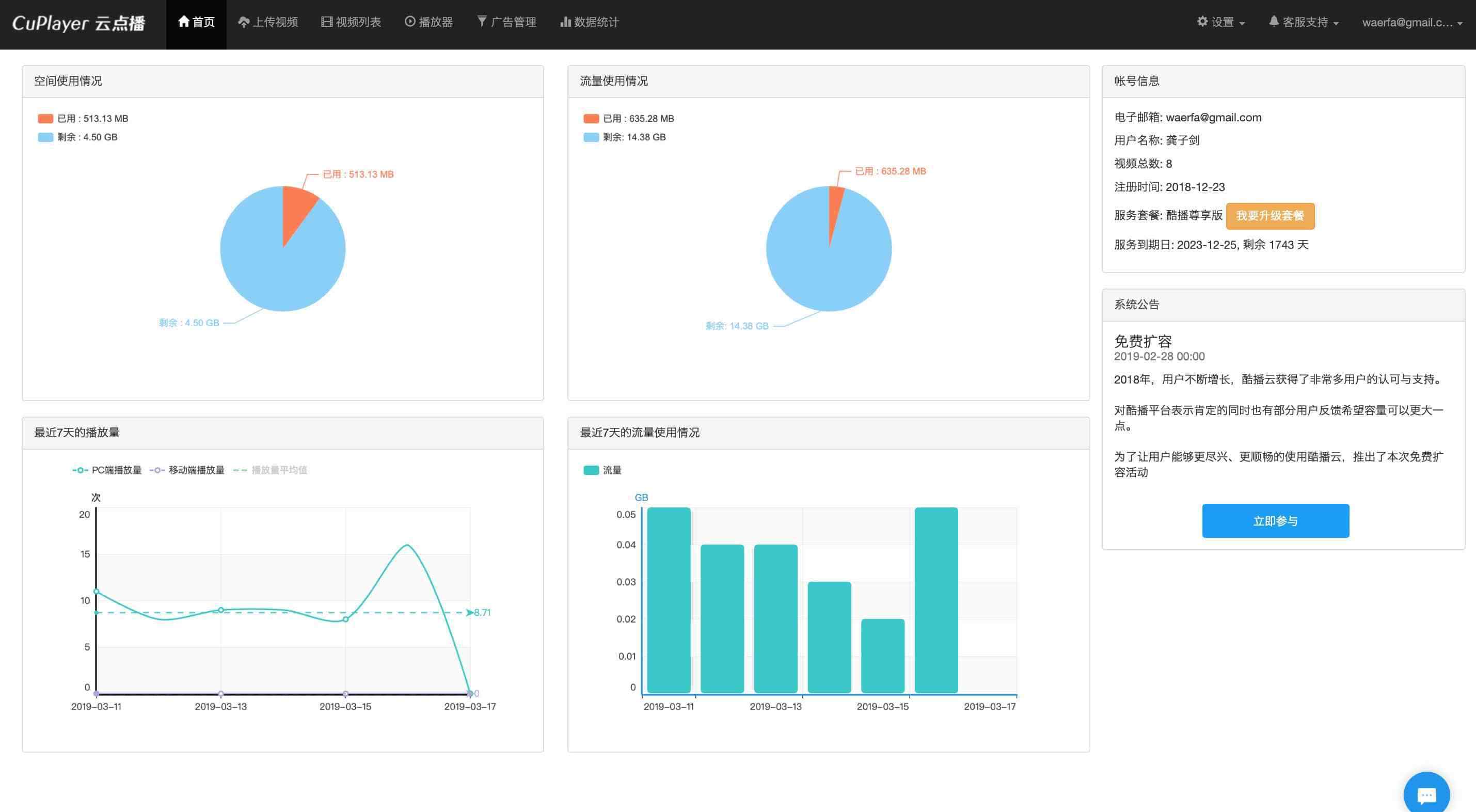Open the chat bubble widget
This screenshot has height=812, width=1476.
point(1427,795)
